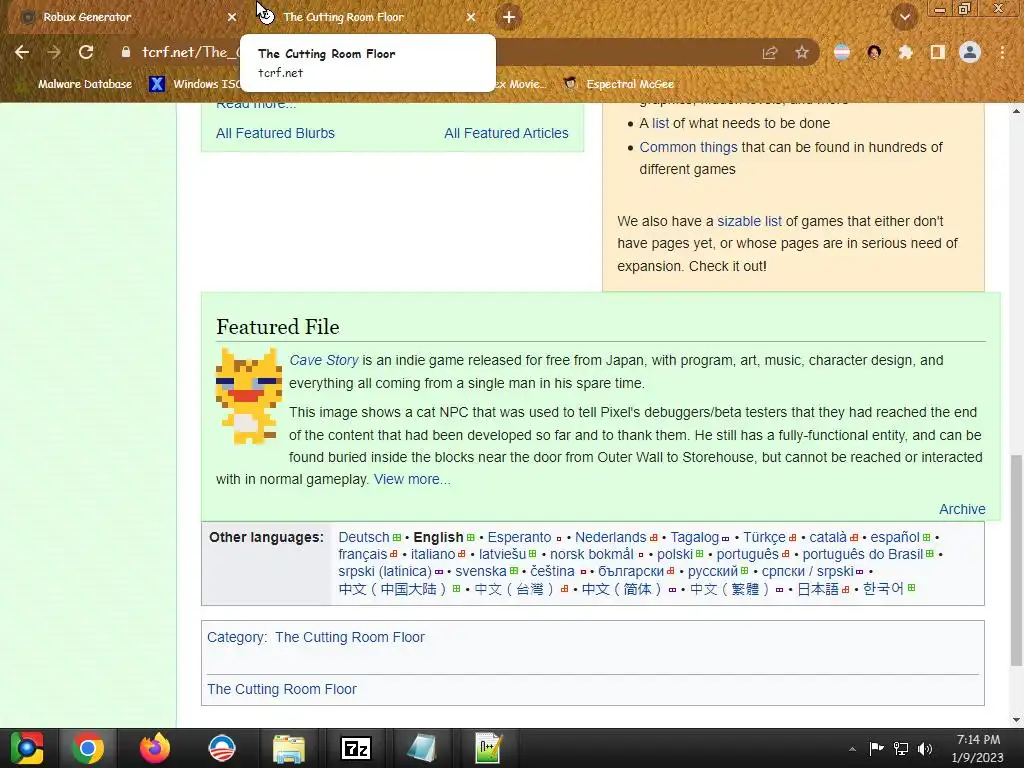
Task: Switch language to Türkçe
Action: click(x=764, y=537)
